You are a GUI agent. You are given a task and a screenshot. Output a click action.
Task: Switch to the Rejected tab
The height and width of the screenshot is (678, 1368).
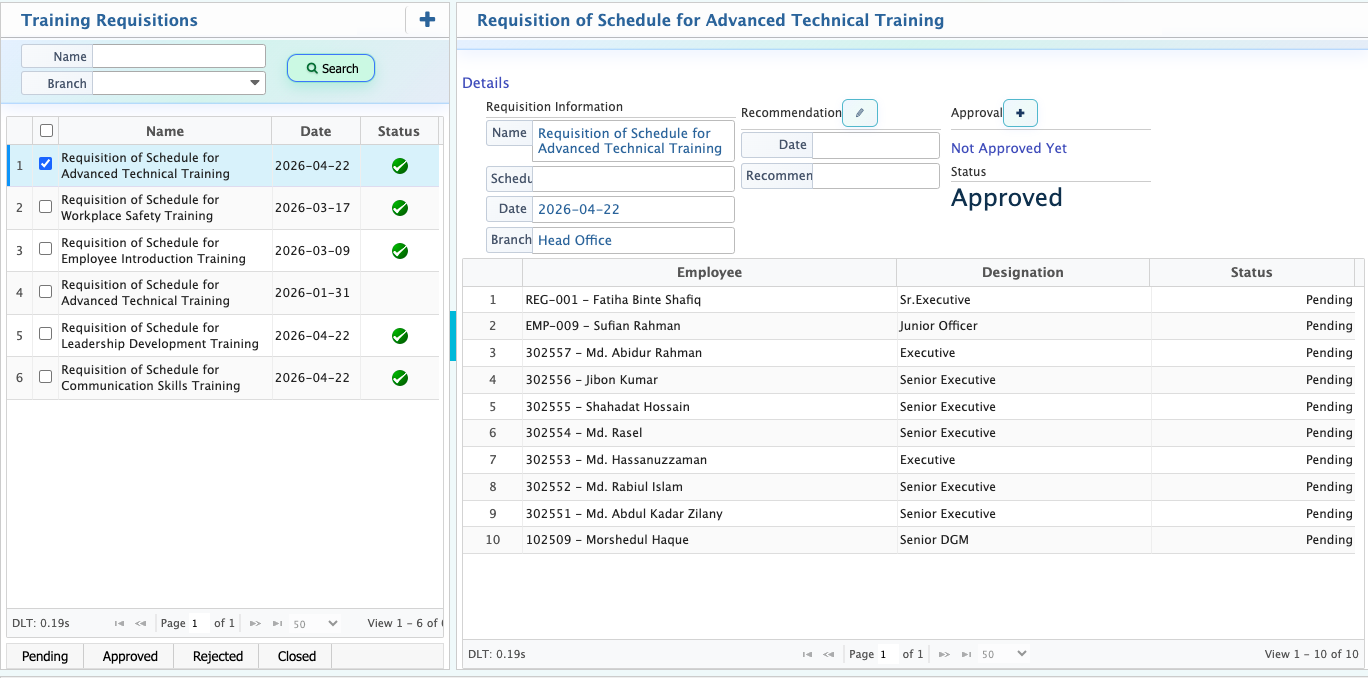[x=218, y=656]
